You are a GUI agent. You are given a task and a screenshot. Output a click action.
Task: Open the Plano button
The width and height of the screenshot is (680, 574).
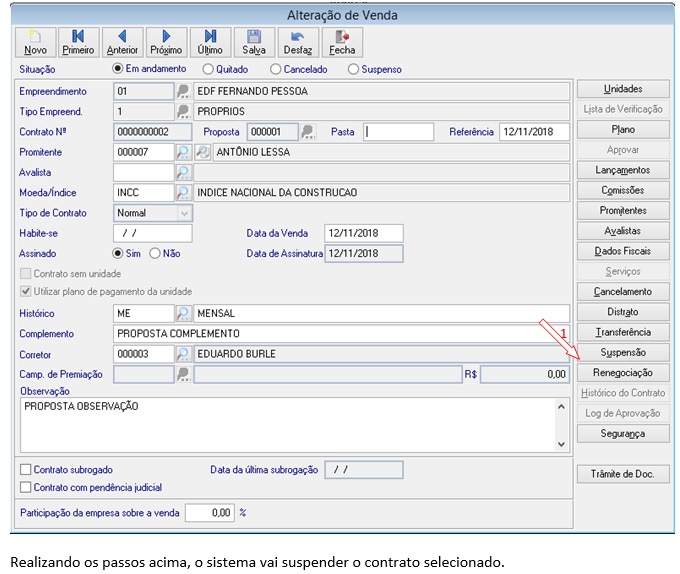click(623, 130)
